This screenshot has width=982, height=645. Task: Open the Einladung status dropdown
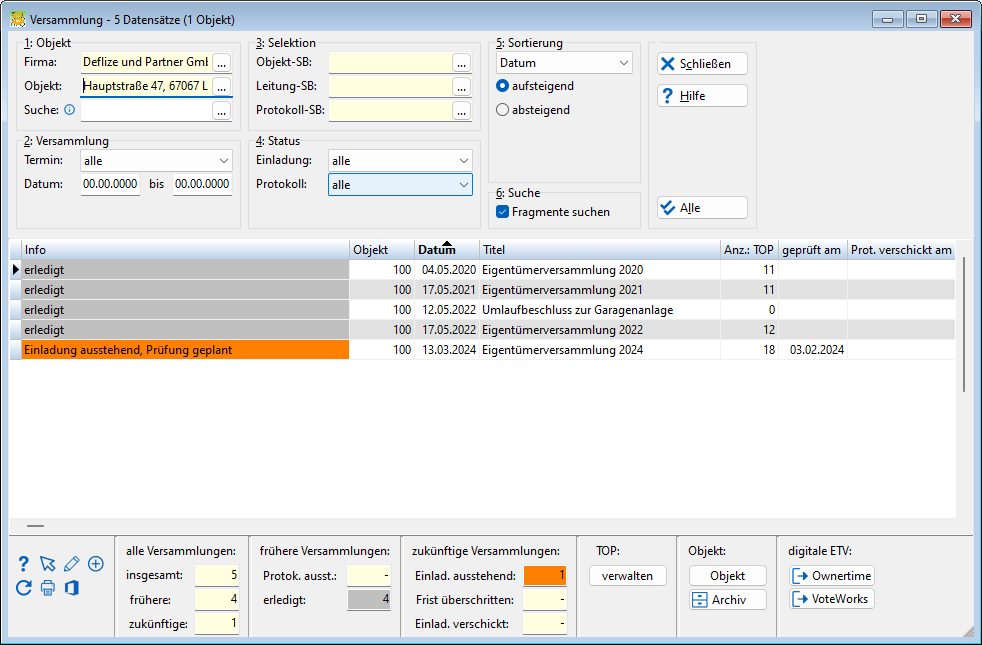[x=400, y=161]
